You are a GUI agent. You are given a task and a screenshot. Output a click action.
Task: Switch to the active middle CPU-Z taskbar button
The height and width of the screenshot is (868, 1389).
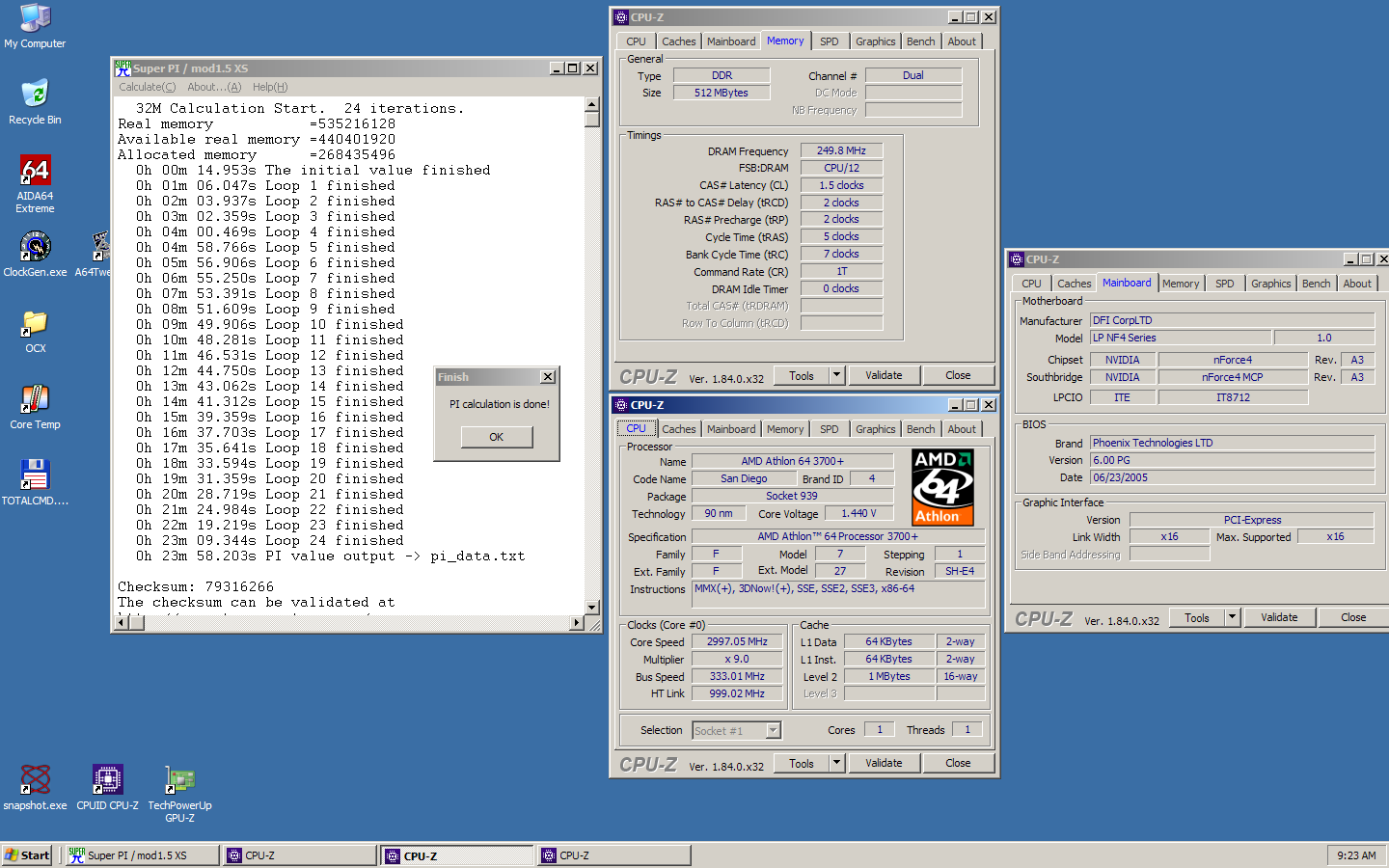click(x=457, y=855)
